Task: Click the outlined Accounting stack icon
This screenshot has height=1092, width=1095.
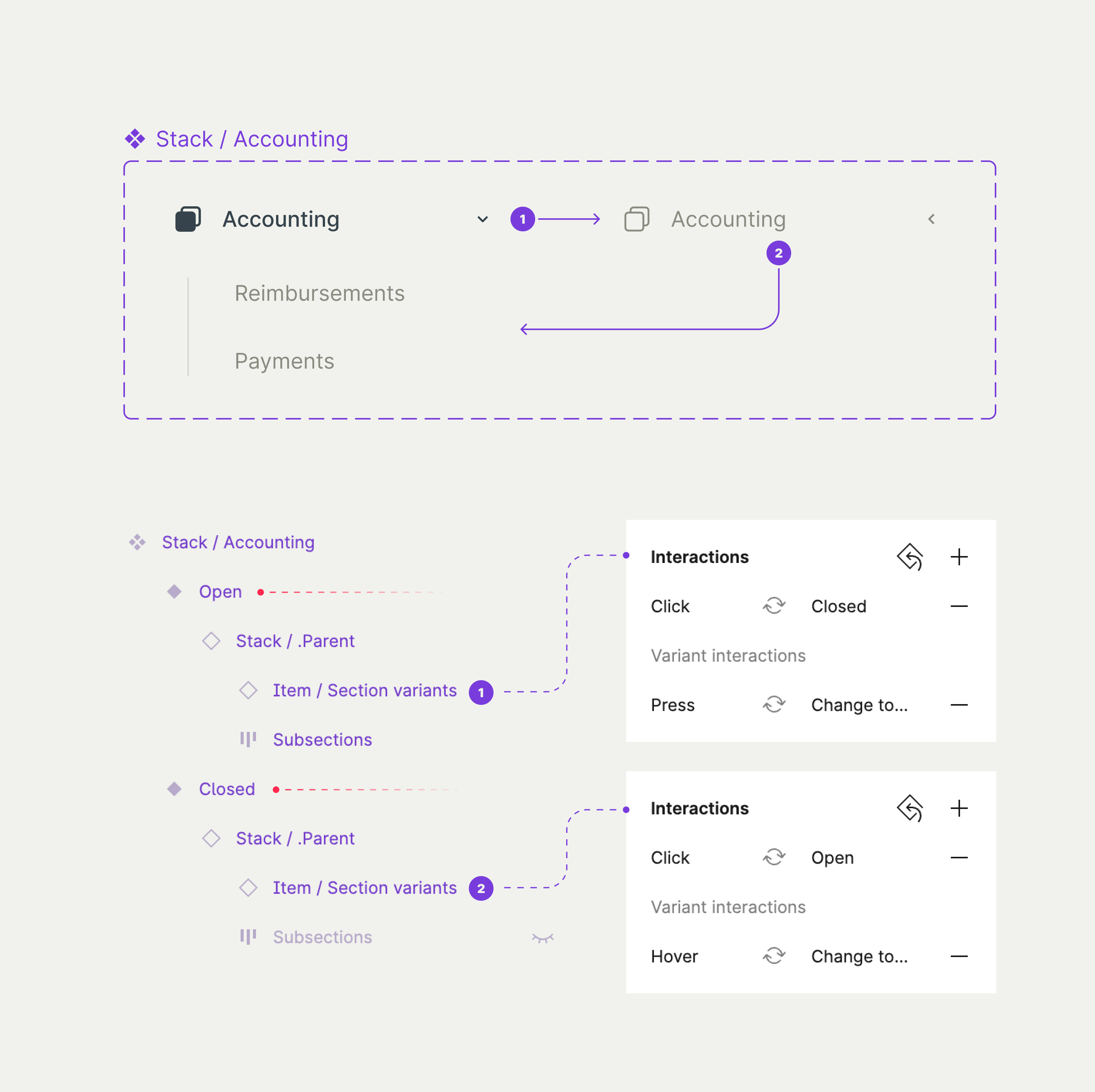Action: coord(637,219)
